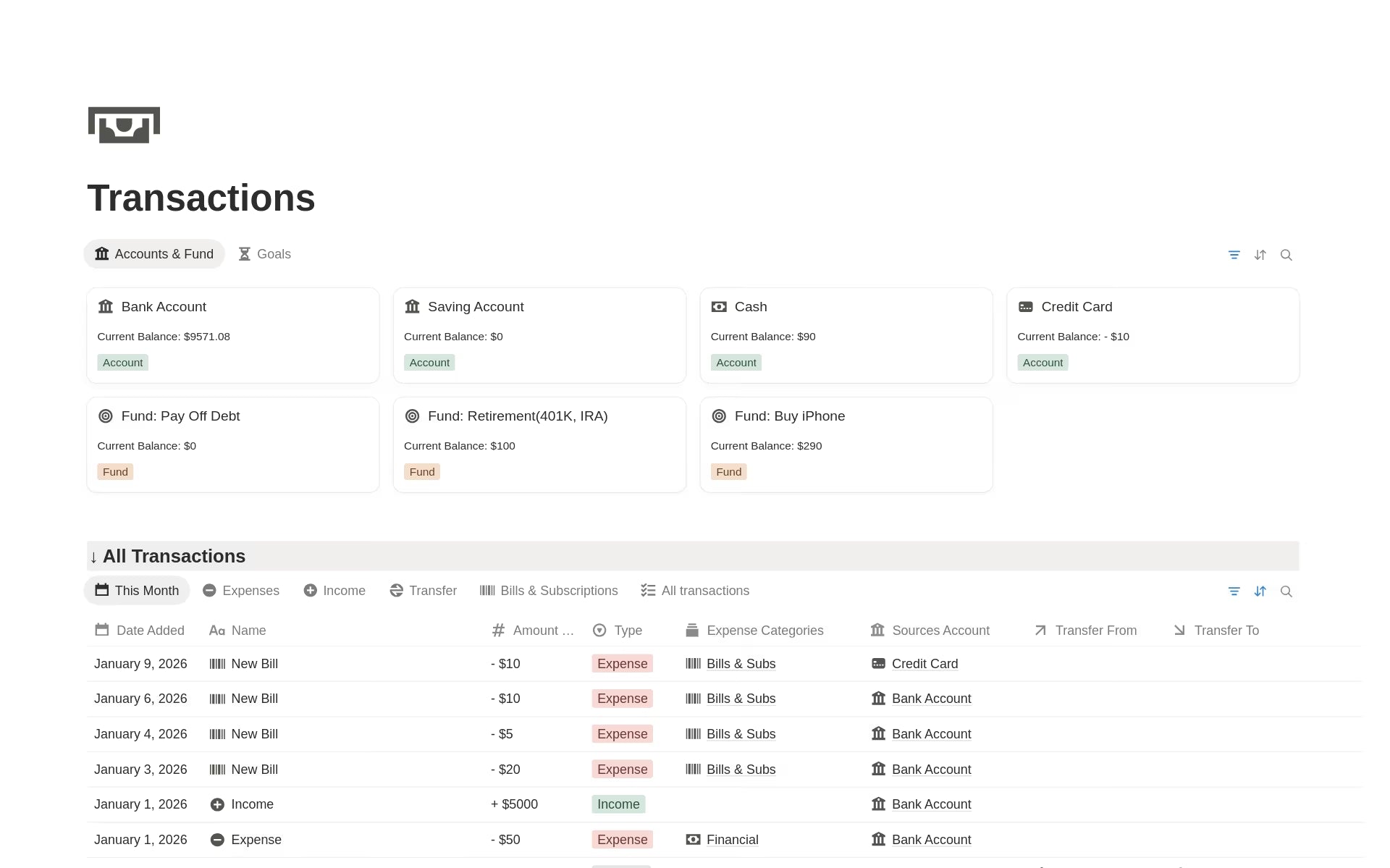The image size is (1390, 868).
Task: Open search from the top-right magnifier icon
Action: (x=1286, y=255)
